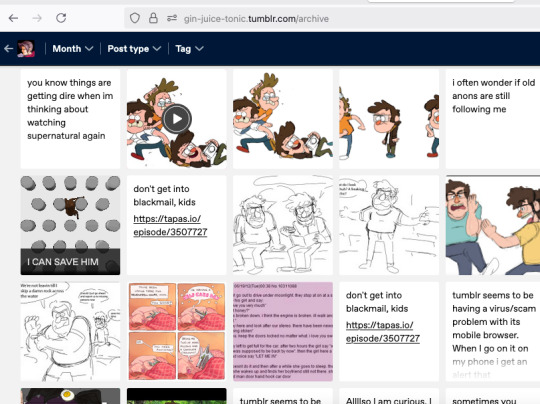Open the shield tracking protection icon

[x=135, y=18]
